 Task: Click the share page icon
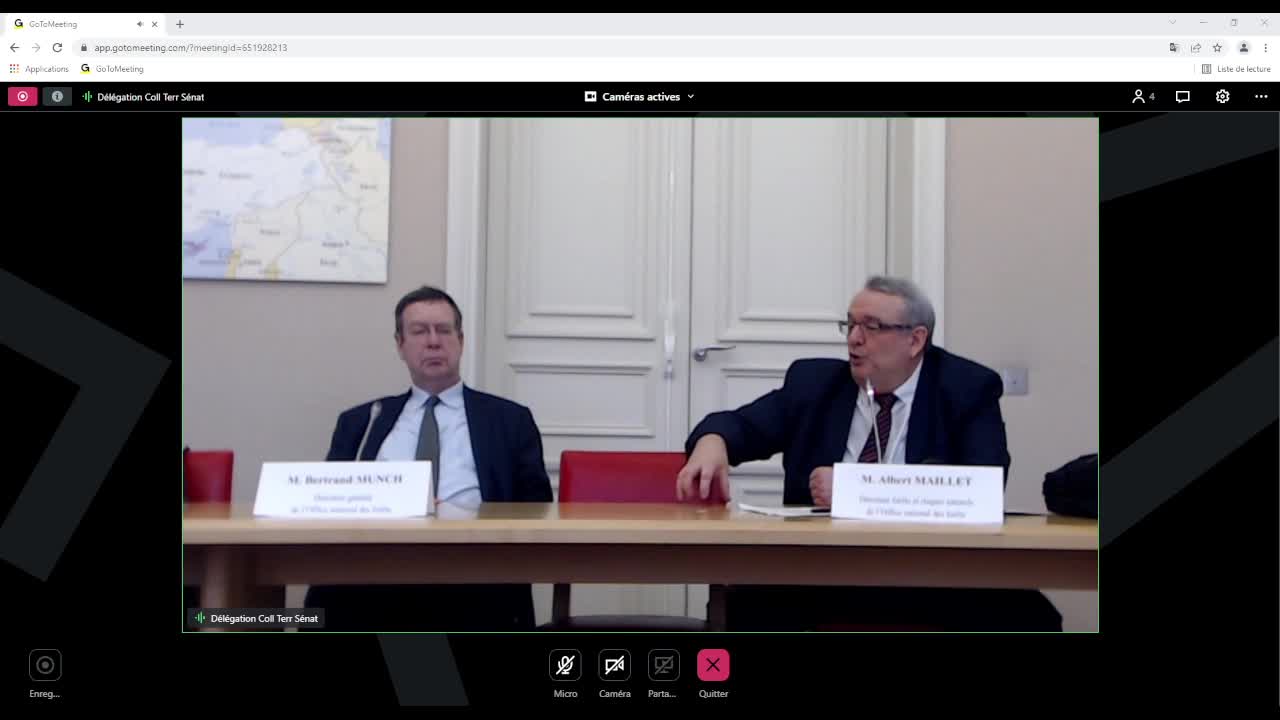click(x=1195, y=47)
